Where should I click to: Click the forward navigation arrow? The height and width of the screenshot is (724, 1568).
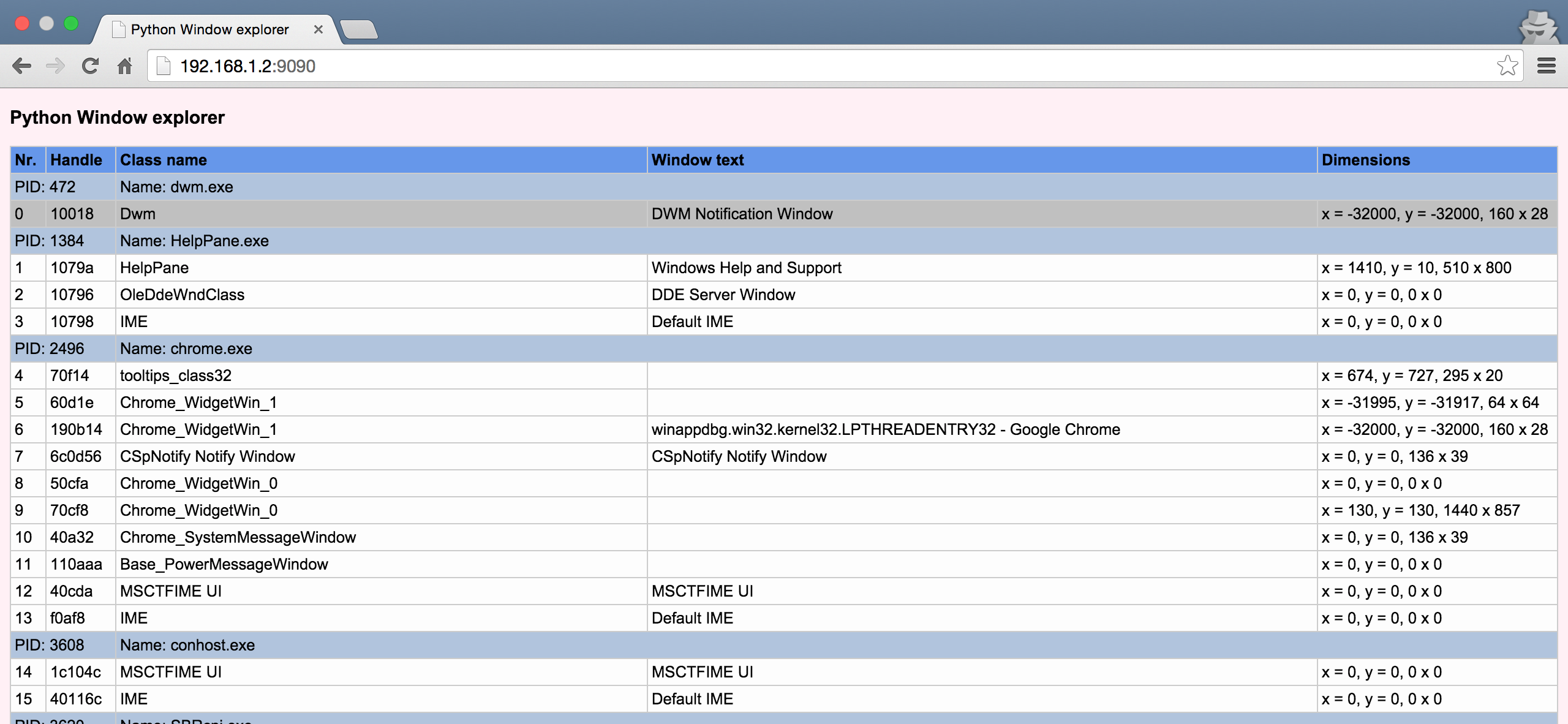coord(56,66)
